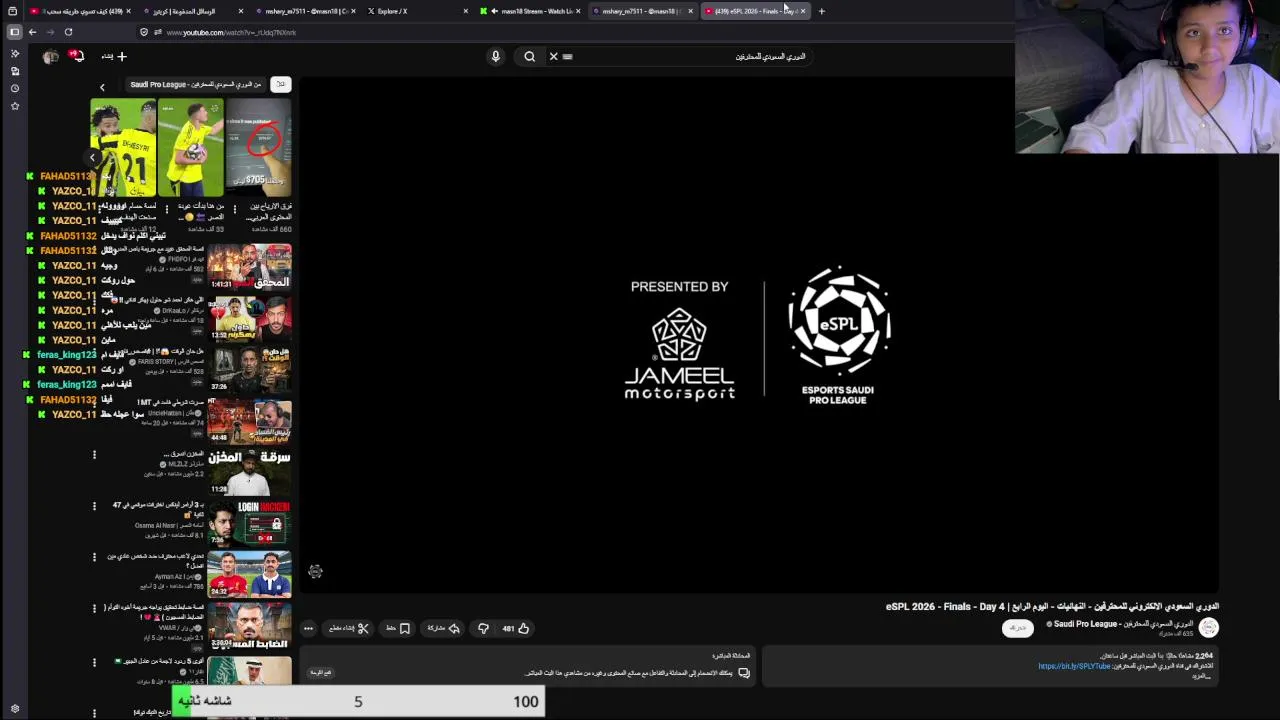
Task: Click the site info shield icon in address bar
Action: [144, 32]
